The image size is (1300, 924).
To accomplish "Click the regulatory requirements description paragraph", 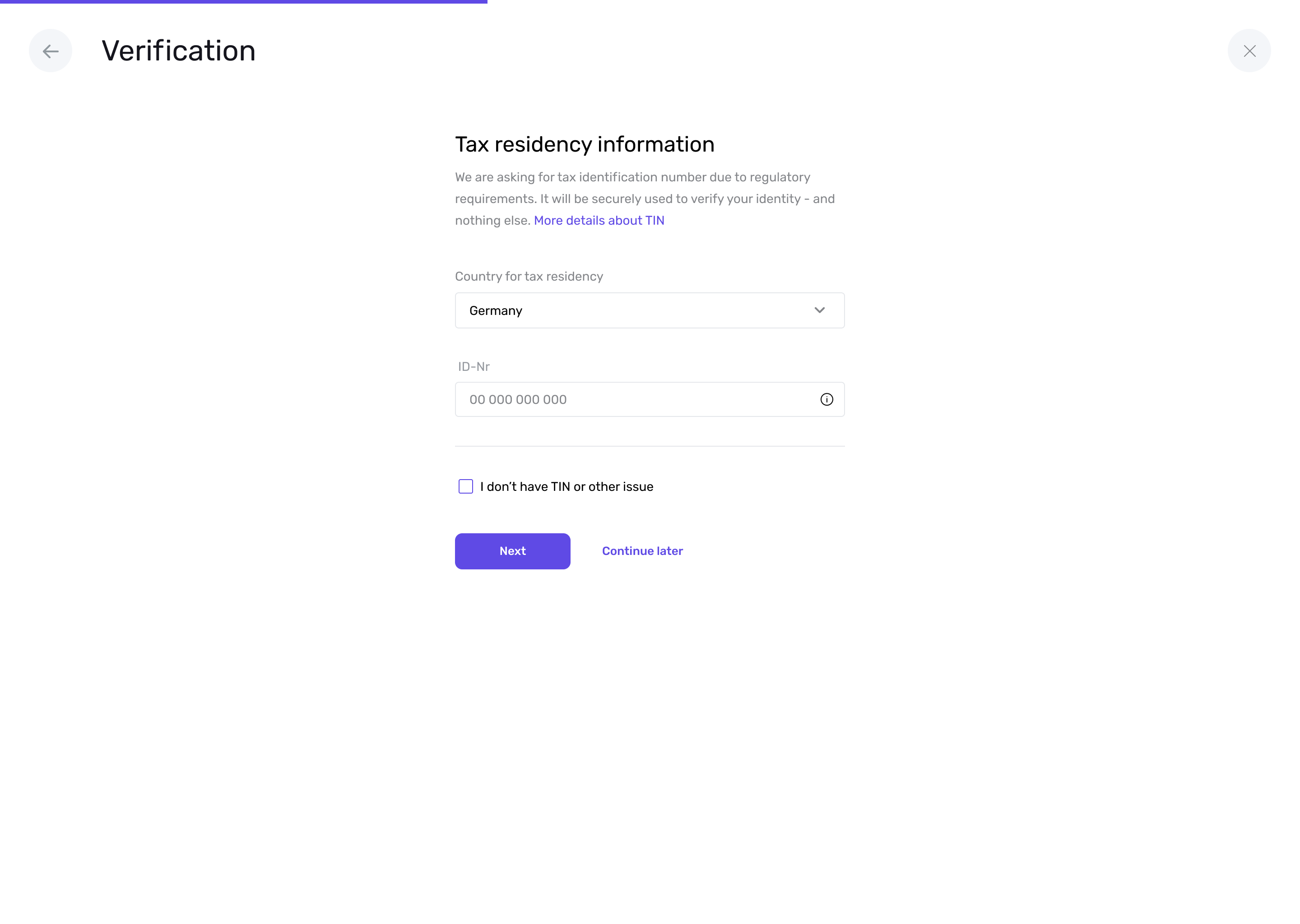I will point(645,199).
